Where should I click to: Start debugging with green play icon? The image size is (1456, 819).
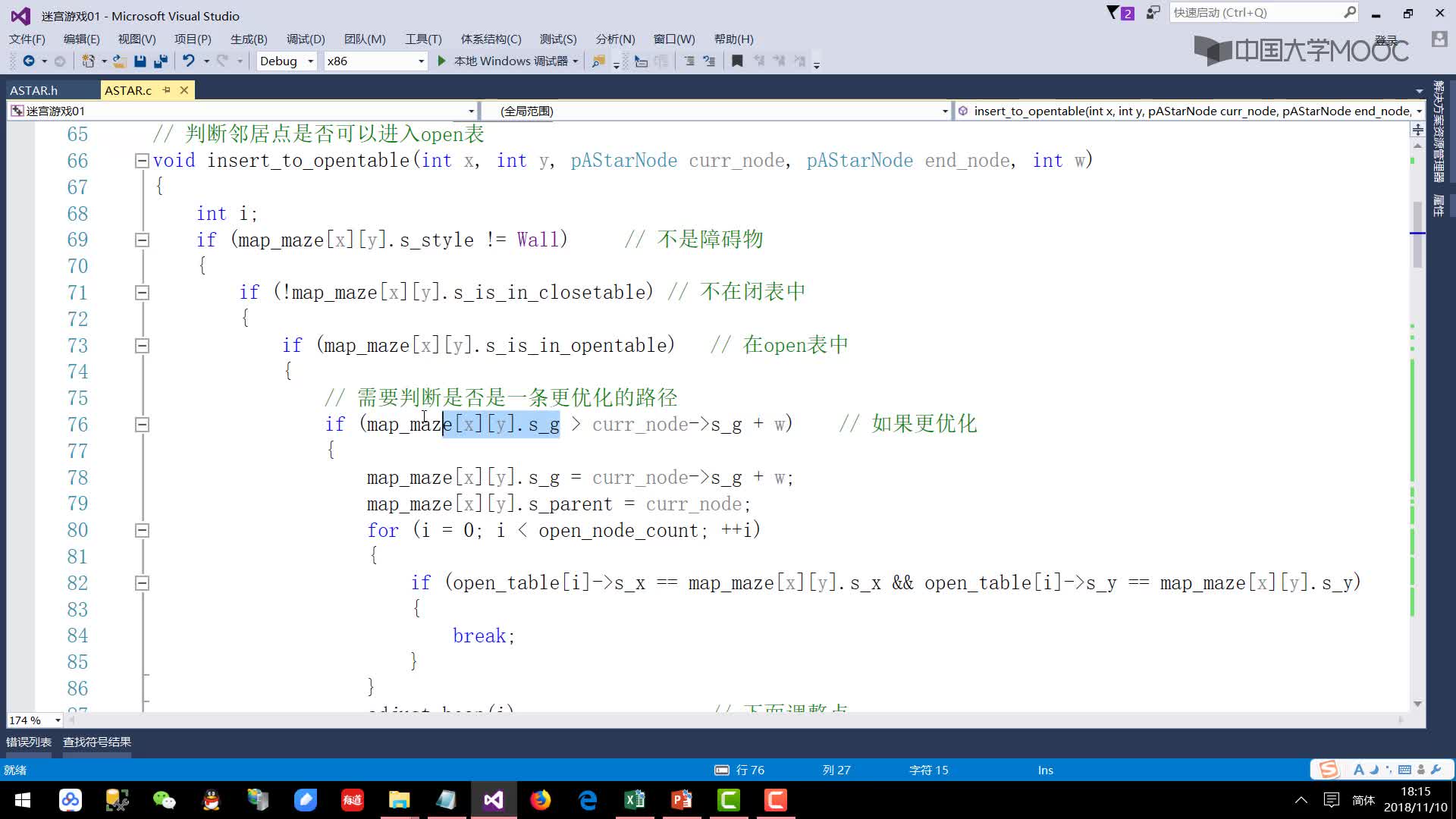pos(441,61)
